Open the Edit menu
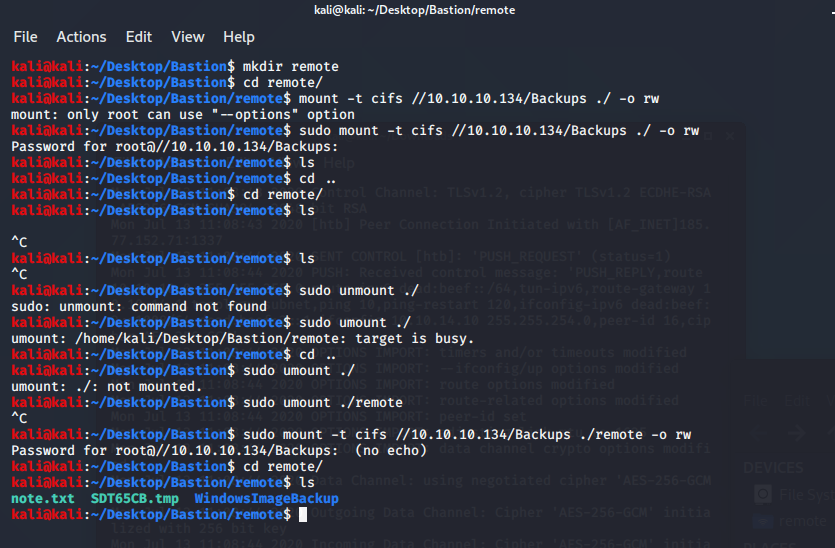 pyautogui.click(x=139, y=37)
